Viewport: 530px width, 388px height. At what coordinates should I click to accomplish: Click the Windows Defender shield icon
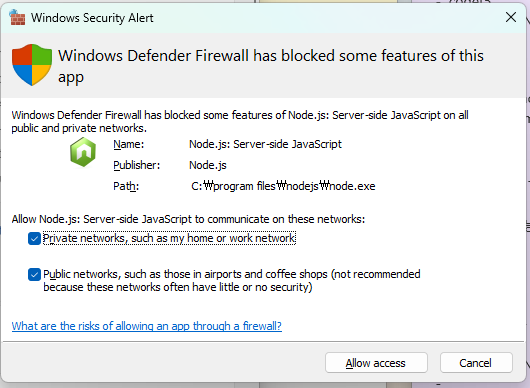(x=32, y=65)
